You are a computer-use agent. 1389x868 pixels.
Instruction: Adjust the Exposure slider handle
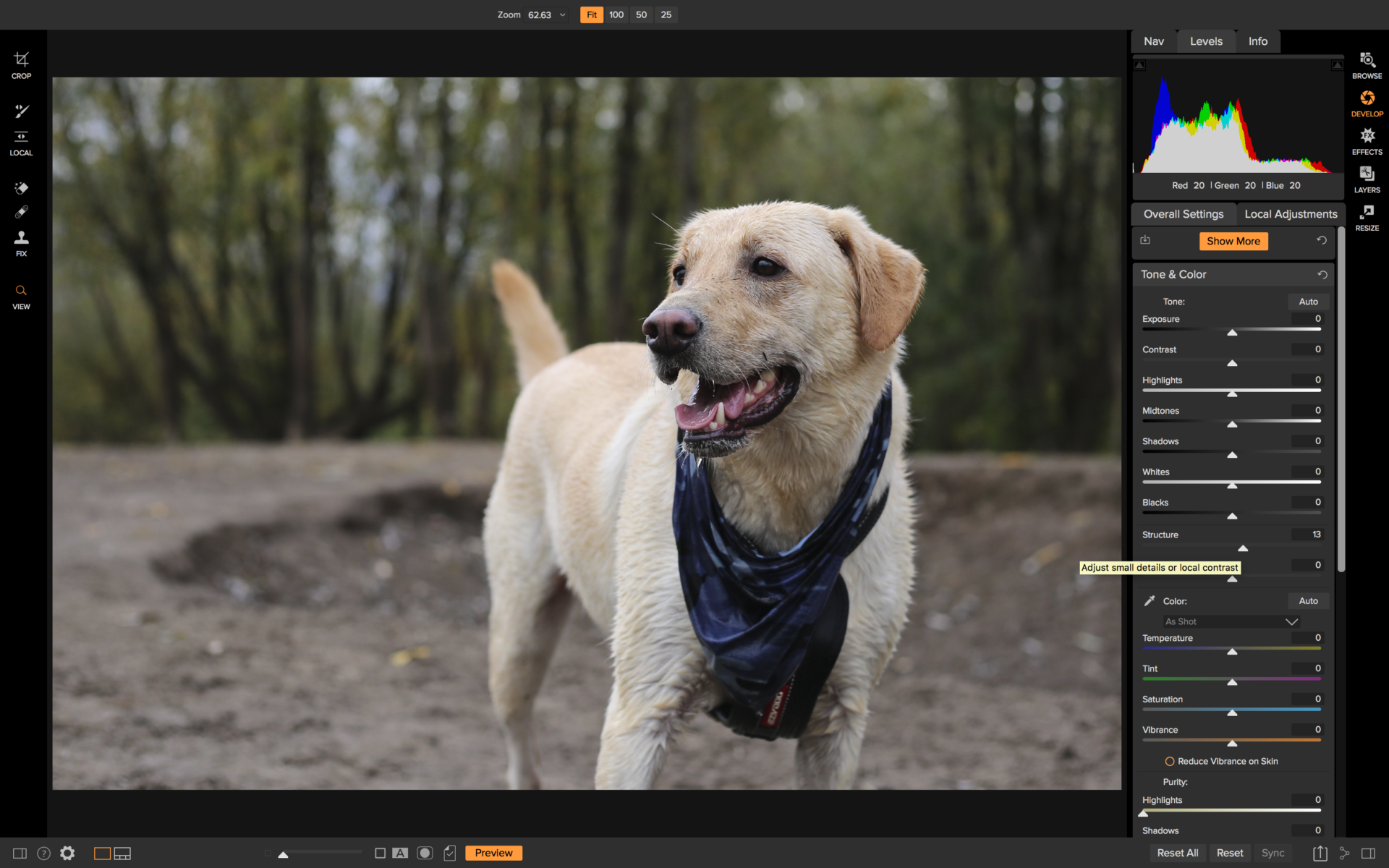1233,333
